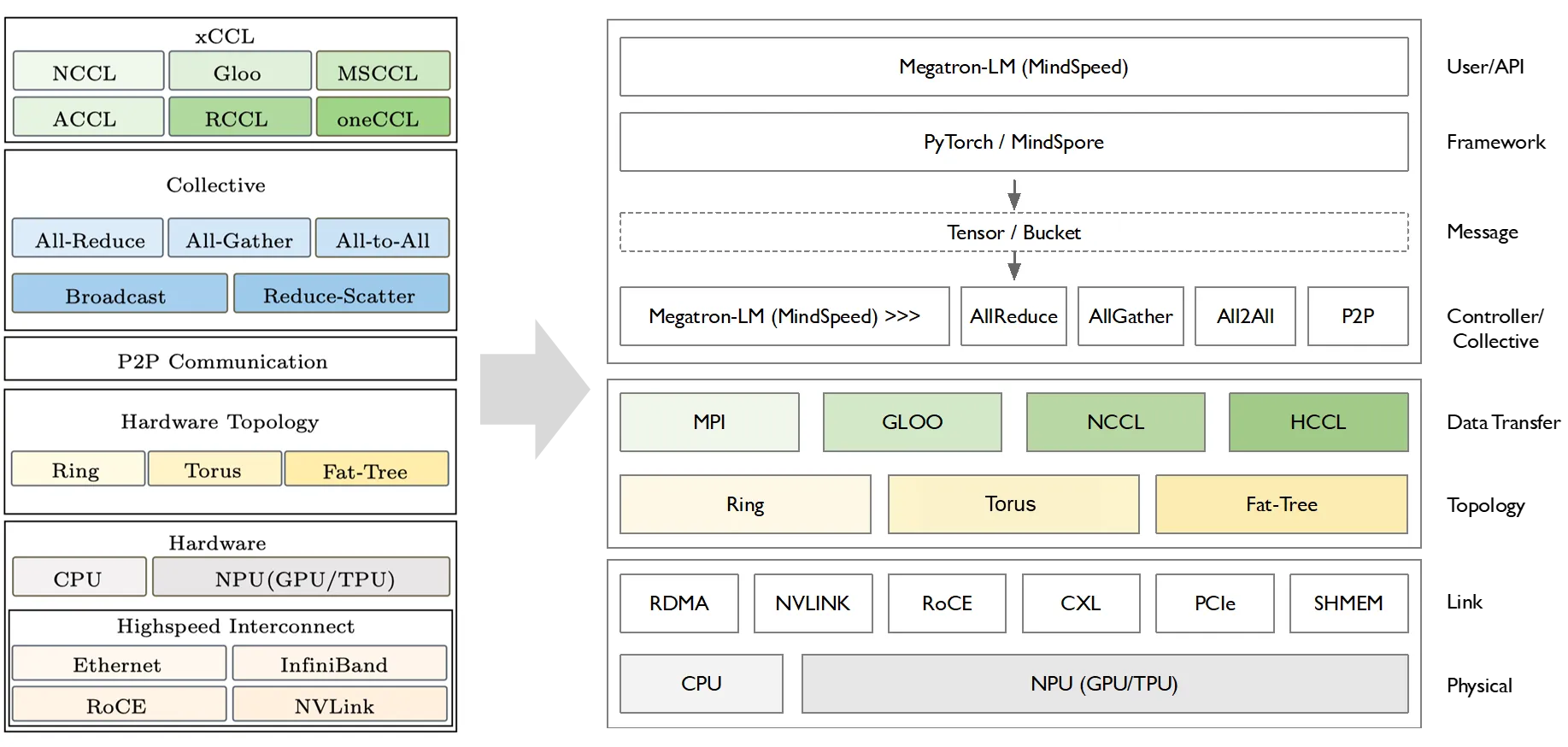Select the dashed Tensor / Bucket box
Image resolution: width=1568 pixels, height=747 pixels.
[x=1013, y=232]
